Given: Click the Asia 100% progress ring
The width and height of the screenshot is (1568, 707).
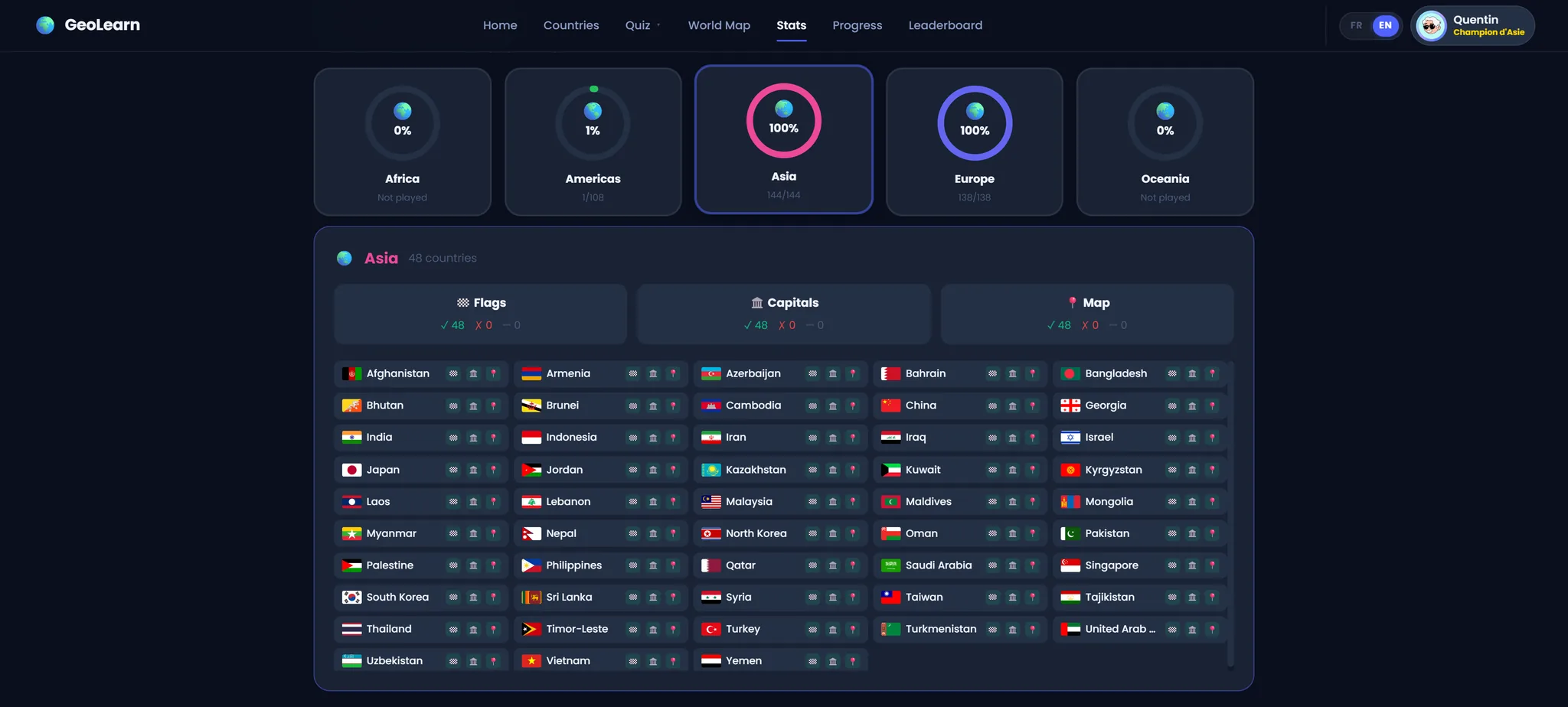Looking at the screenshot, I should 783,121.
